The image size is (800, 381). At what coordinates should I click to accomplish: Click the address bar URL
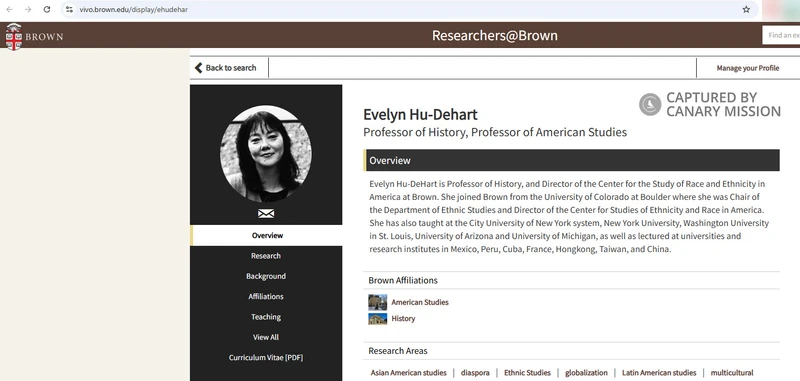click(134, 10)
